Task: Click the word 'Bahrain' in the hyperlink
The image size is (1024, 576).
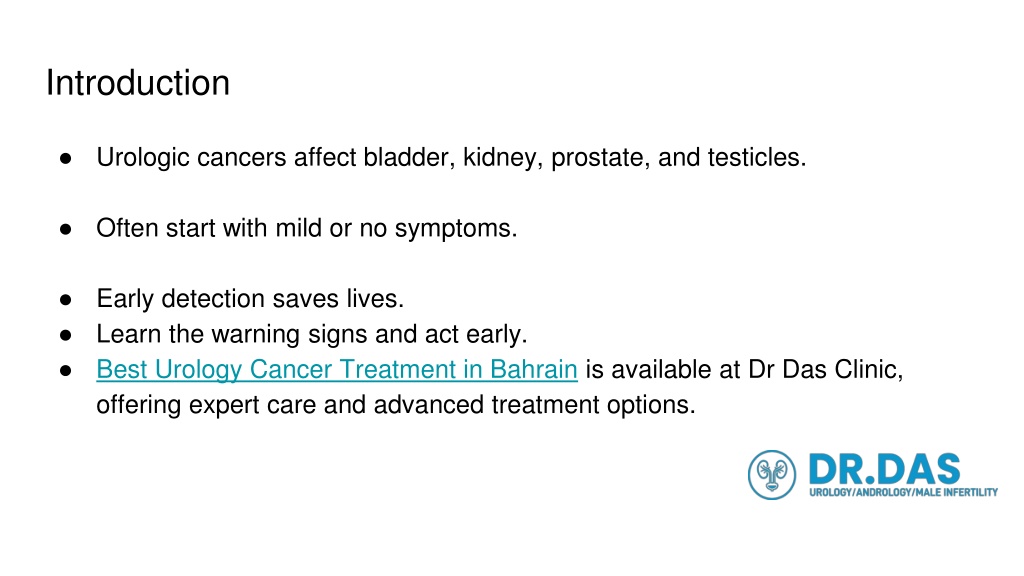Action: 534,370
